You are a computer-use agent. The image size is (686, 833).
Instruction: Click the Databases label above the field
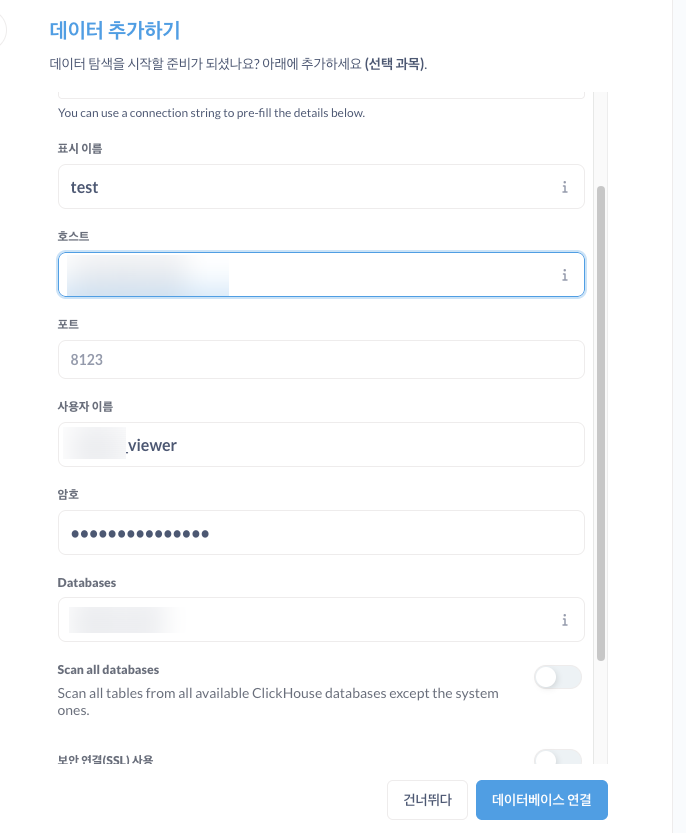pyautogui.click(x=88, y=582)
